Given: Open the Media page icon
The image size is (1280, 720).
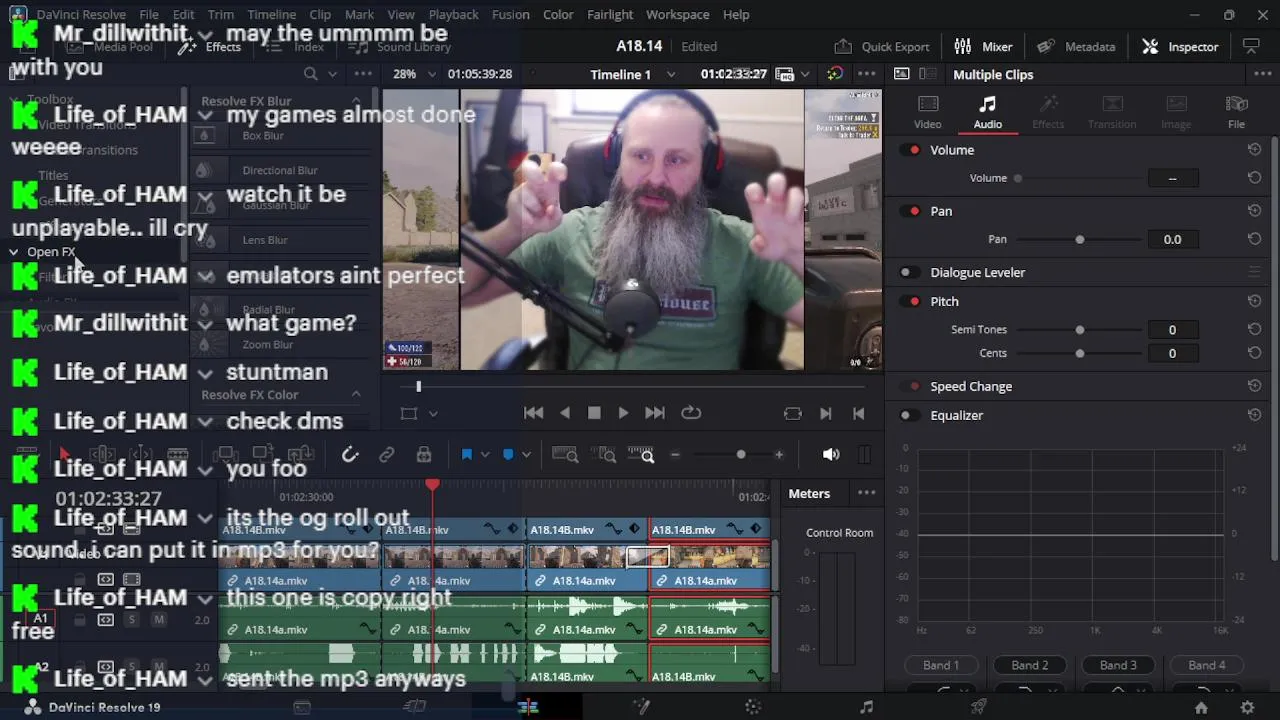Looking at the screenshot, I should 302,707.
